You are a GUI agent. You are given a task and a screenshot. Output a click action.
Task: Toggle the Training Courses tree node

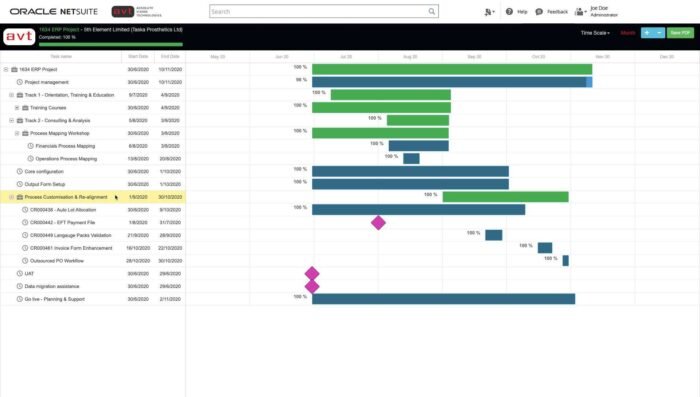17,108
